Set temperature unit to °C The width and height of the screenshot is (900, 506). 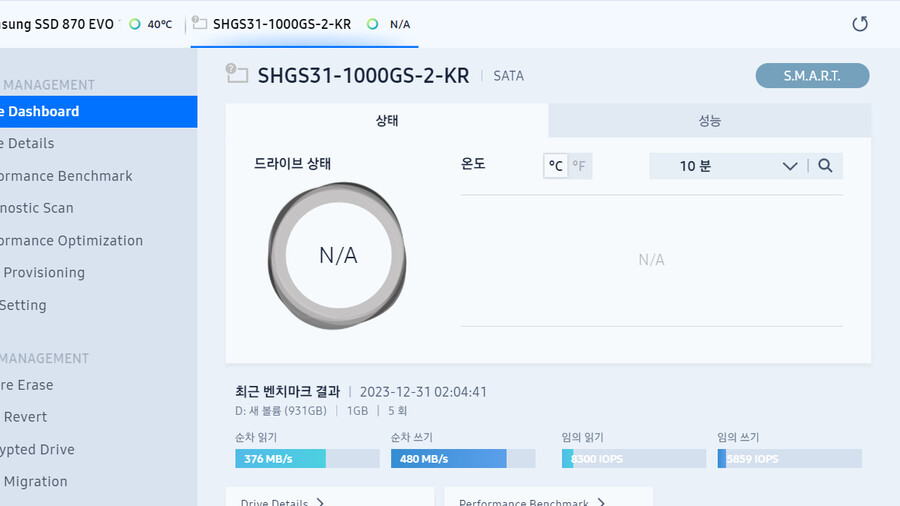point(556,166)
